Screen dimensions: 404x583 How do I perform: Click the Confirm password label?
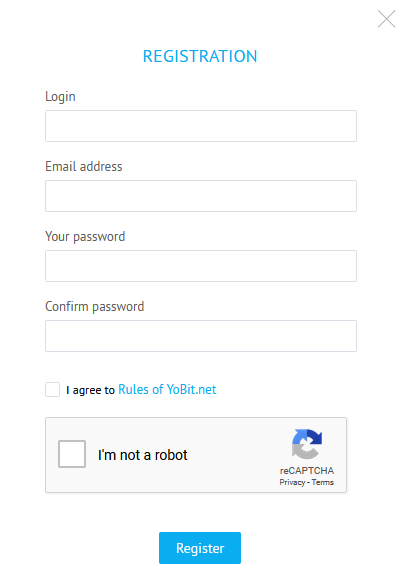(x=95, y=306)
